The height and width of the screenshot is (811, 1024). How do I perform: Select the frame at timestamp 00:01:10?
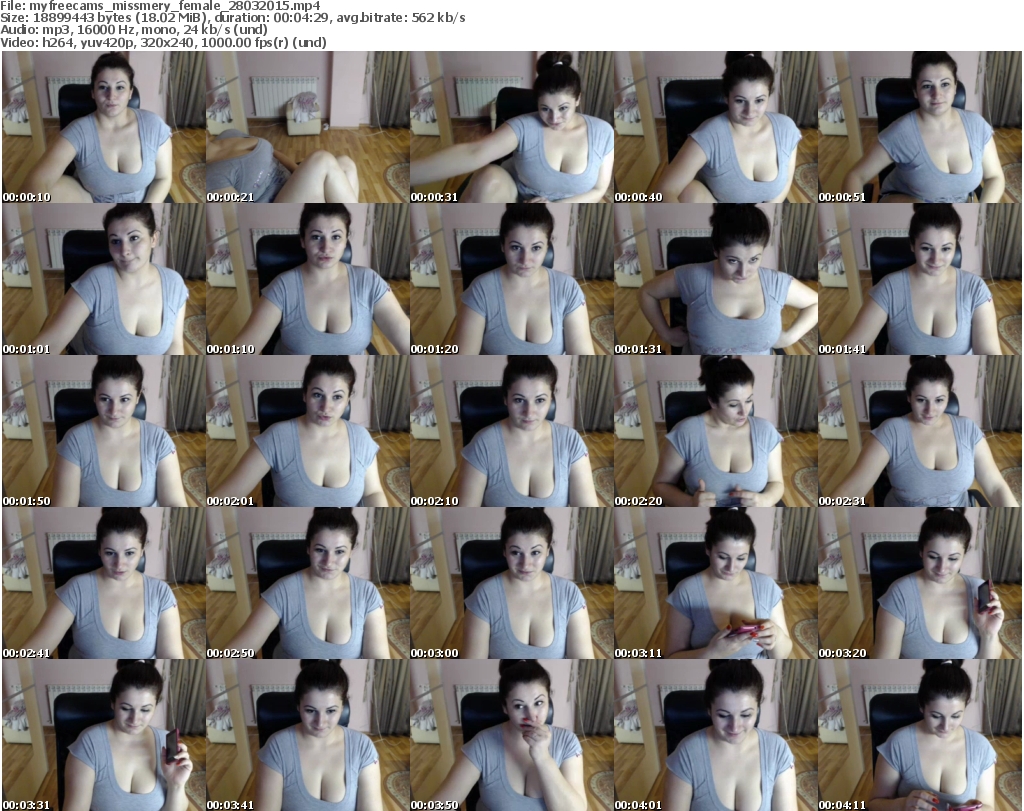(308, 279)
